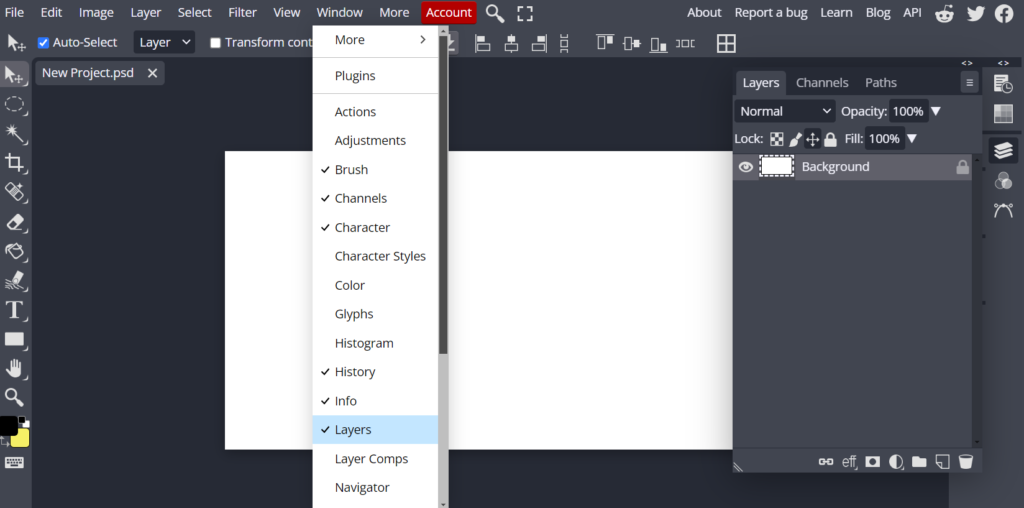This screenshot has height=508, width=1024.
Task: Select the Eraser tool
Action: coord(14,222)
